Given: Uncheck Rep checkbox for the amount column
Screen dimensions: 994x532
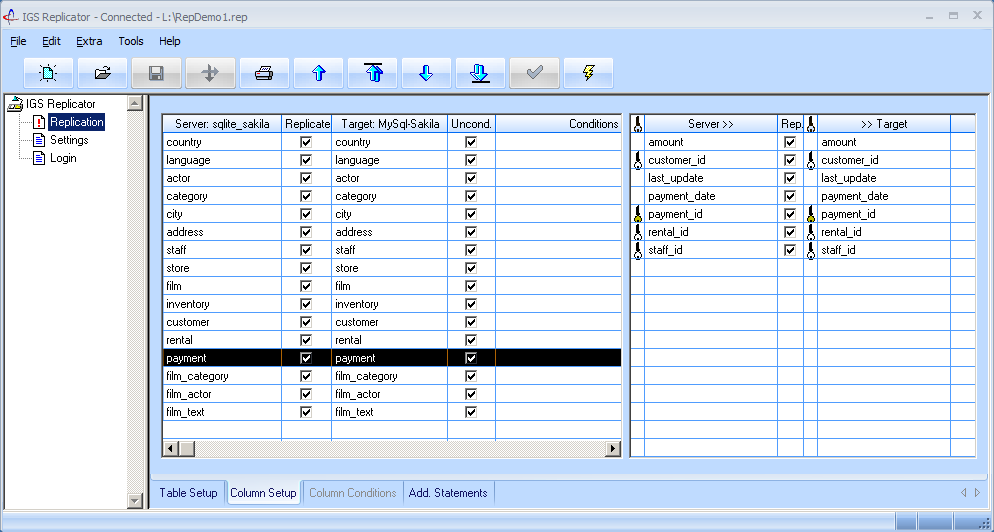Looking at the screenshot, I should pos(790,142).
